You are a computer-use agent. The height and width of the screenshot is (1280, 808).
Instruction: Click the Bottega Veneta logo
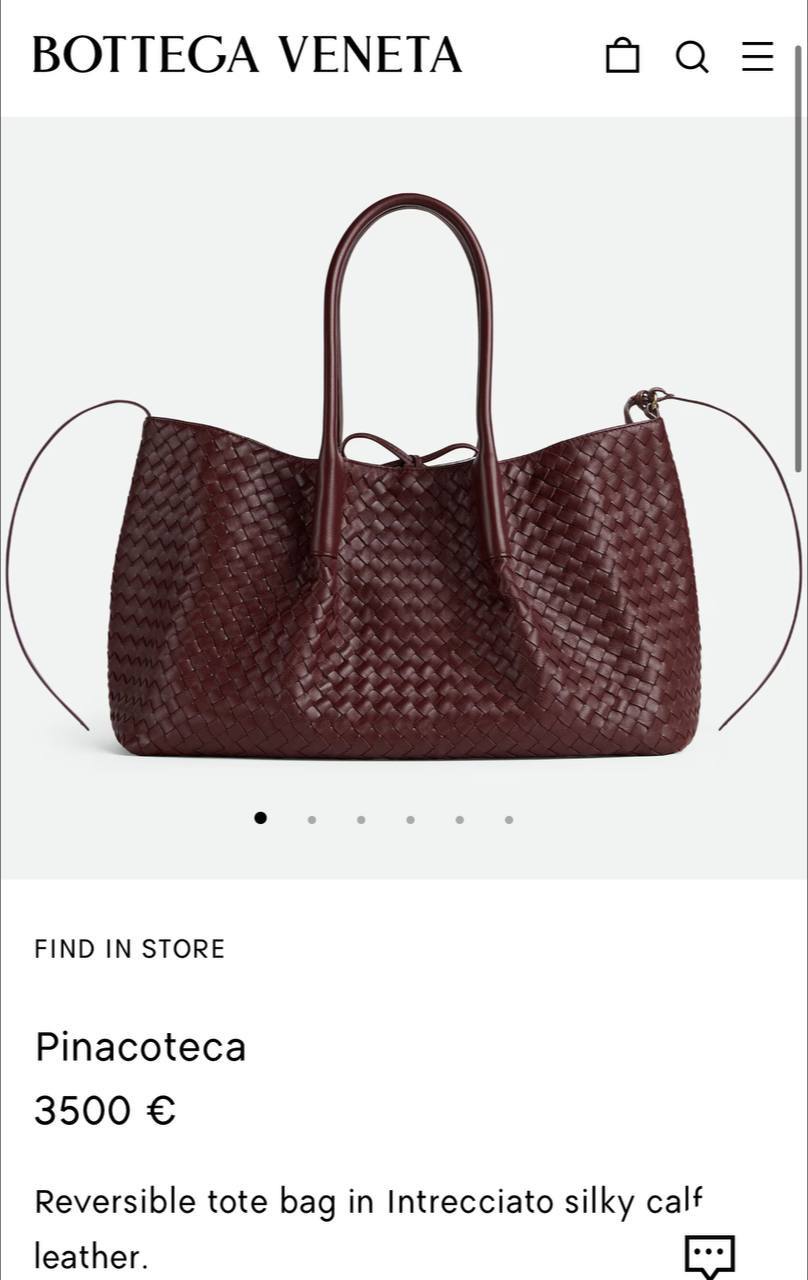tap(247, 55)
